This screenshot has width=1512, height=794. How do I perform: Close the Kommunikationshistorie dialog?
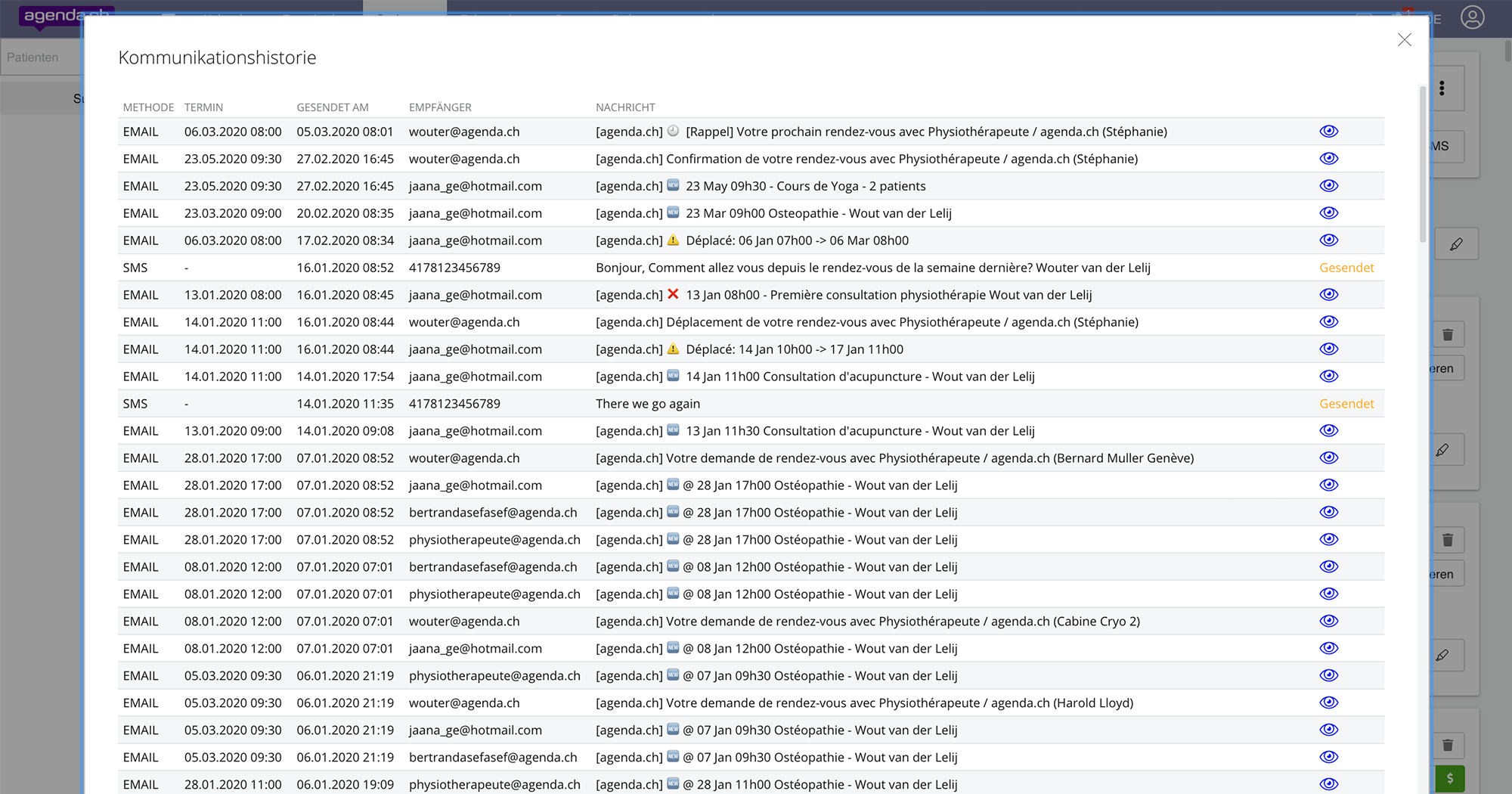1404,40
